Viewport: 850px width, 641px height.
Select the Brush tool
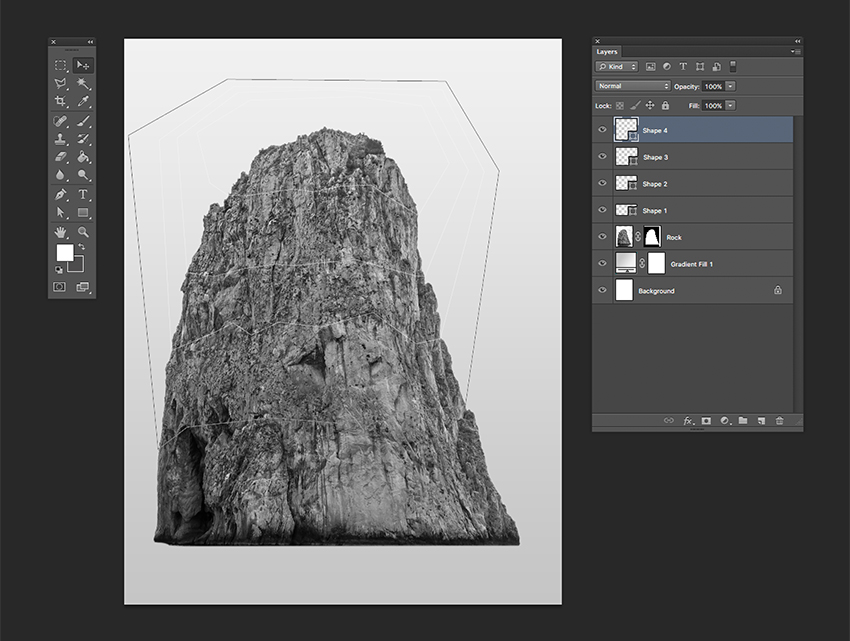click(83, 121)
